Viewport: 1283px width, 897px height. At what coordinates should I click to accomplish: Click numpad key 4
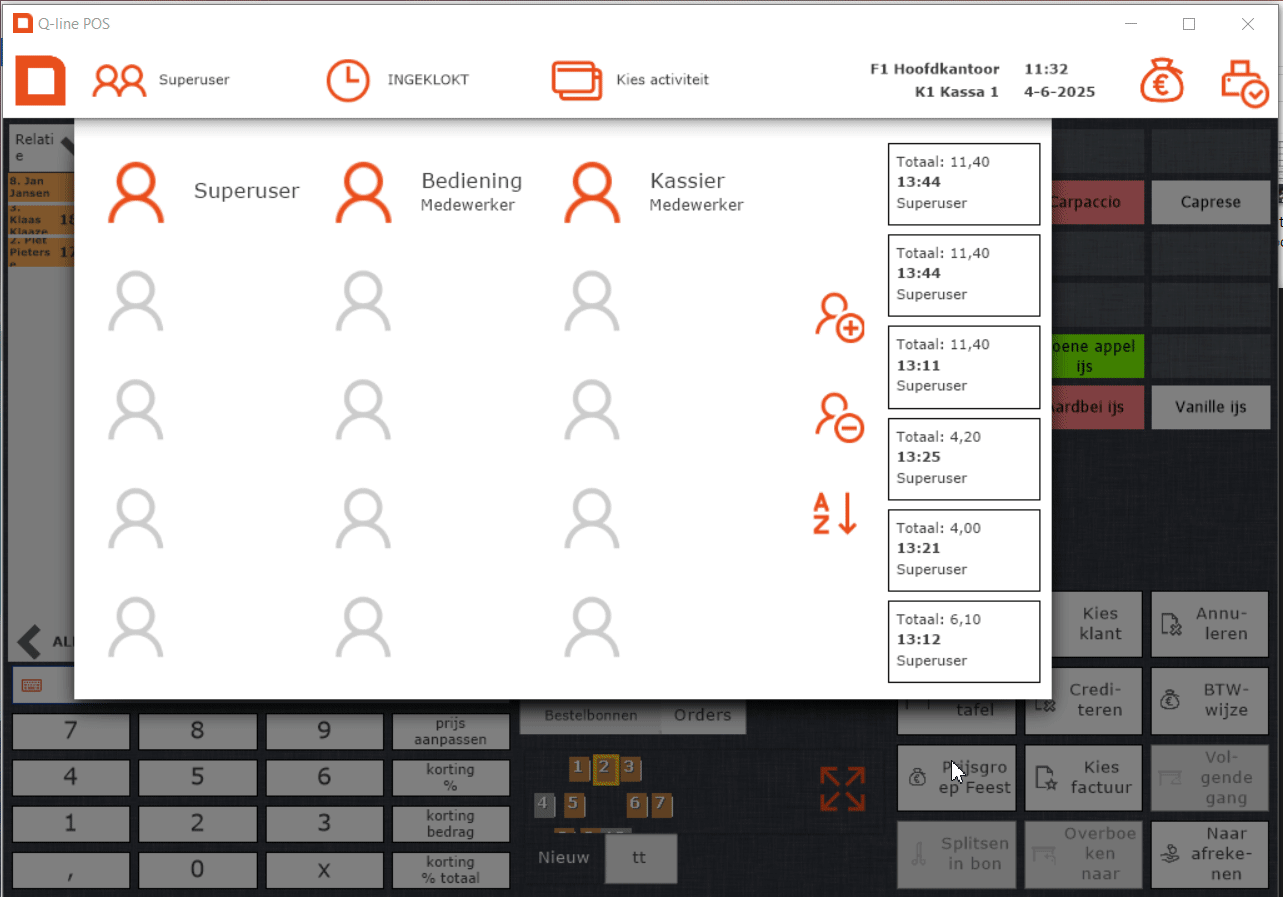(71, 778)
